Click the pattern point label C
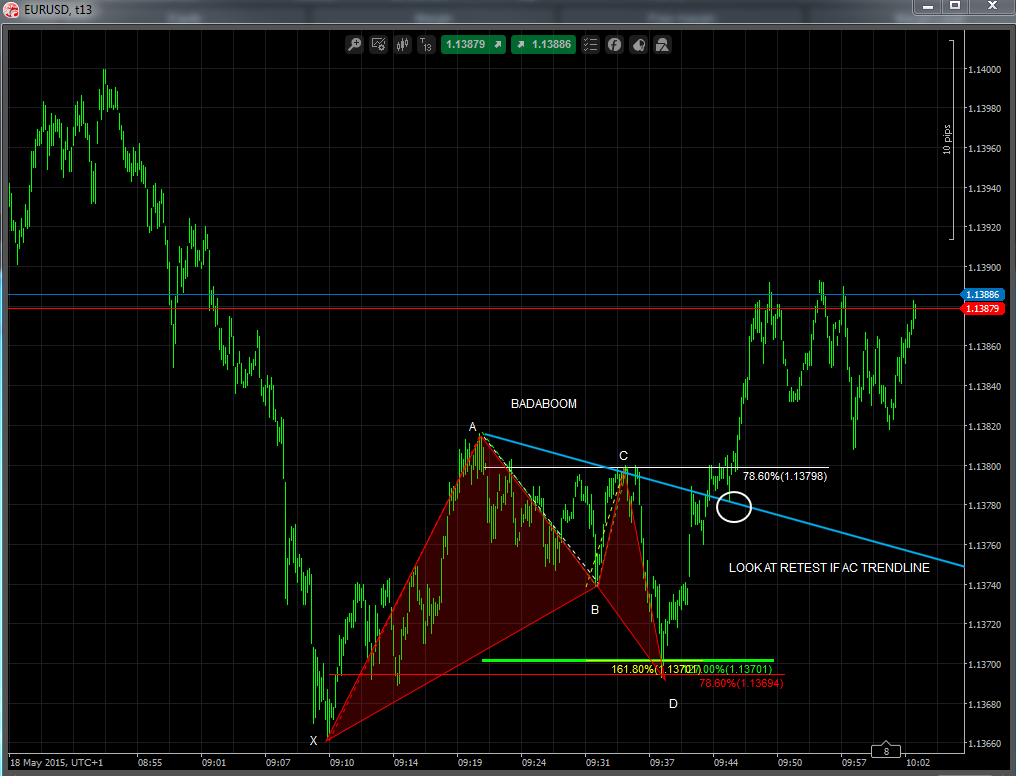 pyautogui.click(x=623, y=456)
